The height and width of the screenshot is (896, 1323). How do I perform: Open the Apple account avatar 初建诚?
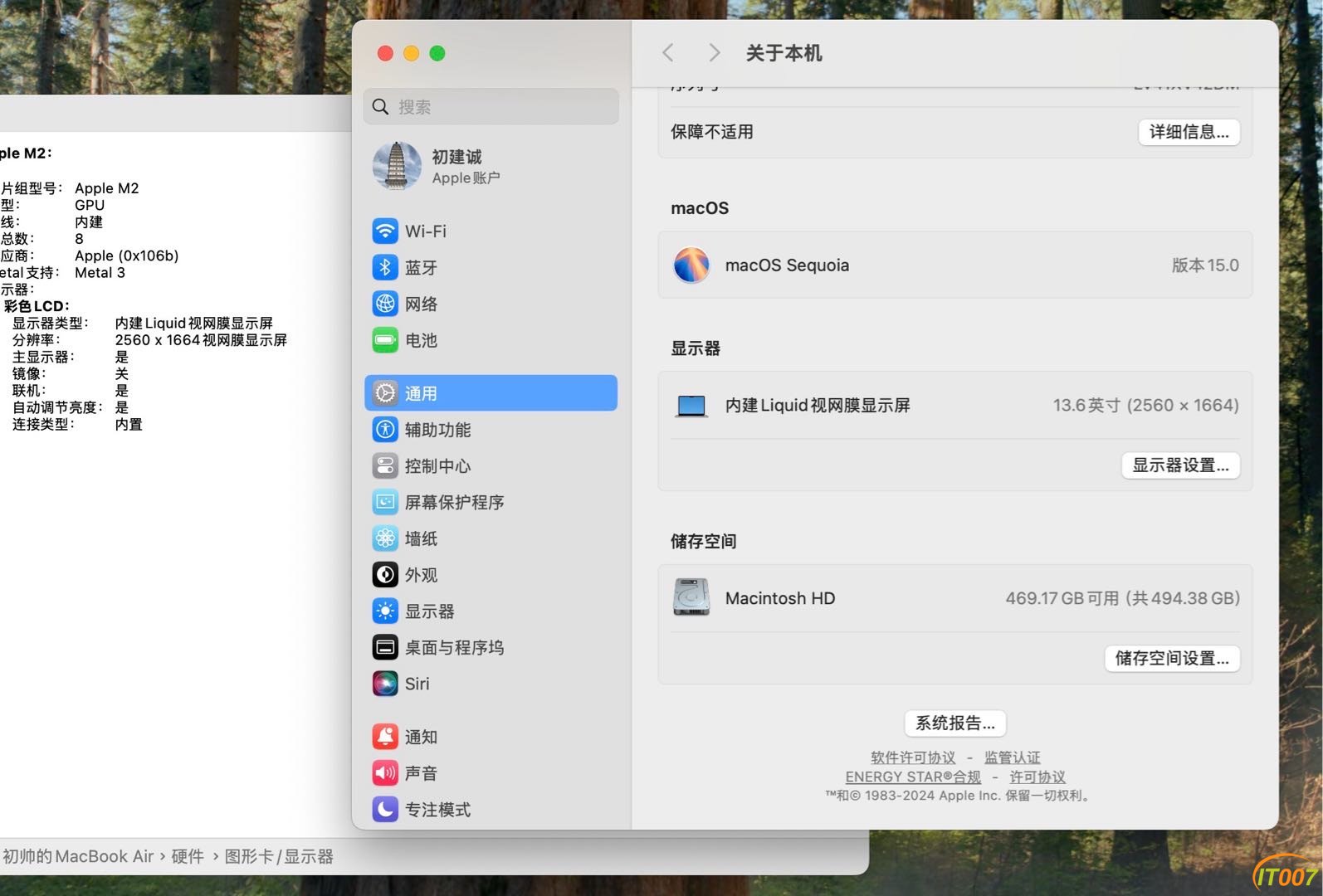click(397, 166)
